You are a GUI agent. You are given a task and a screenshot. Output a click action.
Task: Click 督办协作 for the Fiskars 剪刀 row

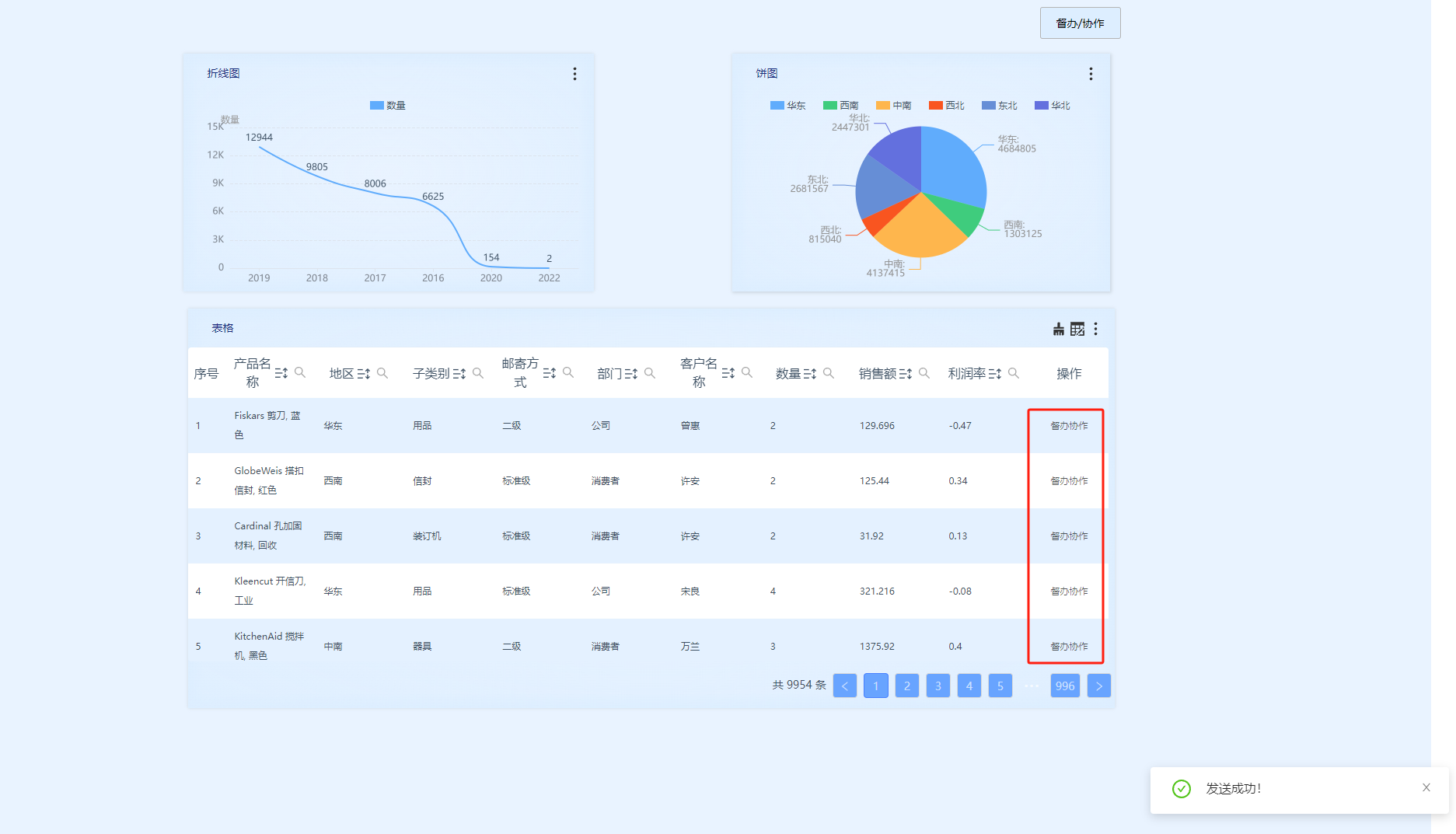pyautogui.click(x=1069, y=426)
